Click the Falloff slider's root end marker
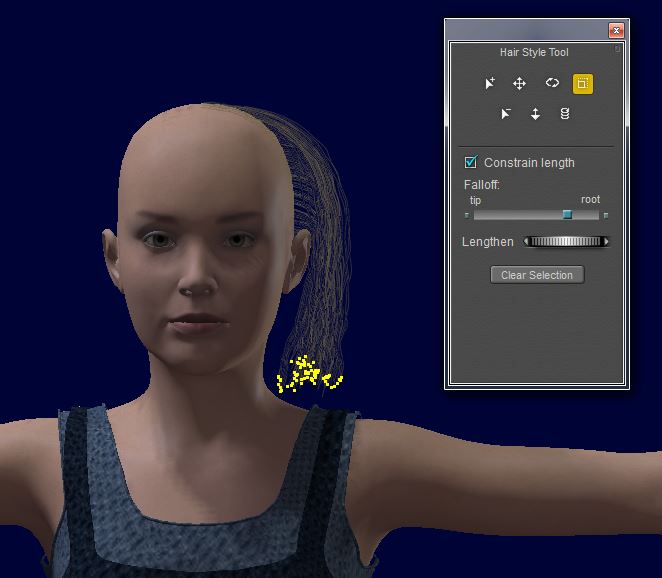This screenshot has width=662, height=578. (606, 215)
